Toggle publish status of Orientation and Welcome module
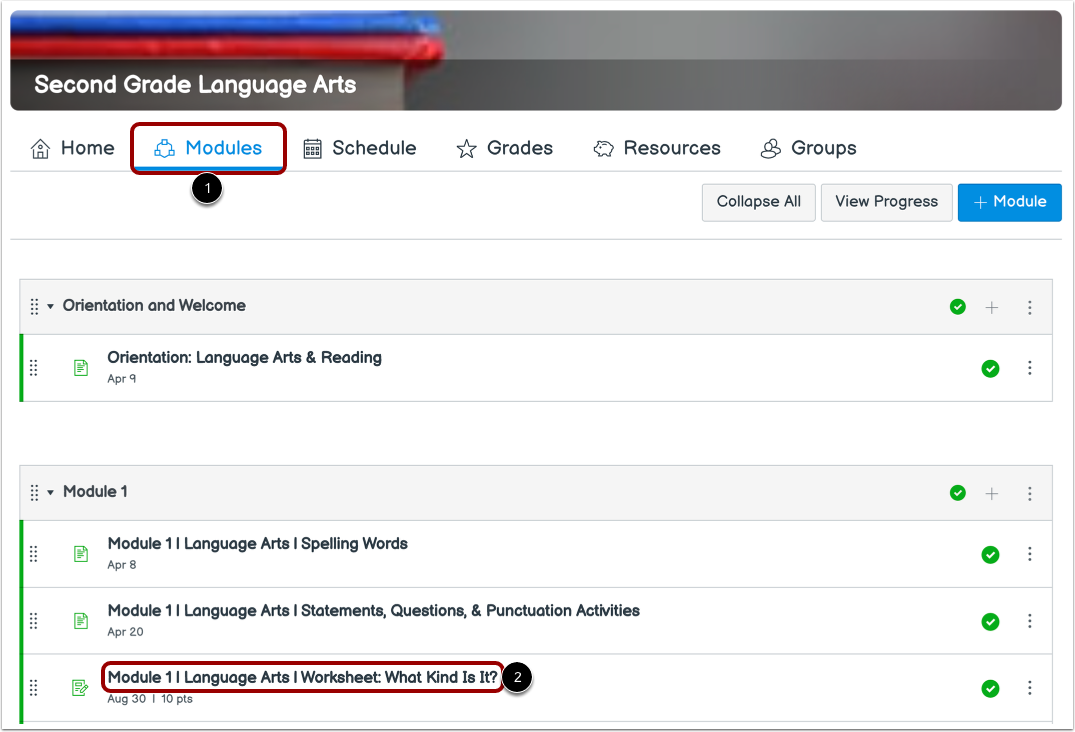Viewport: 1075px width, 732px height. click(x=958, y=307)
